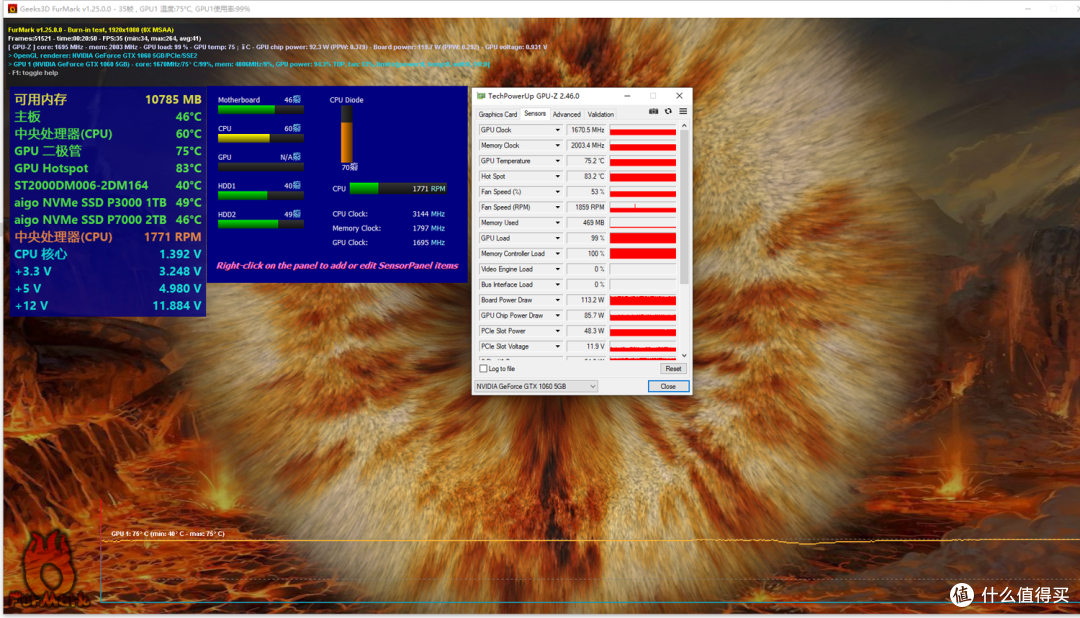
Task: Click the 'F1: toggle help' FurMark line
Action: (x=33, y=73)
